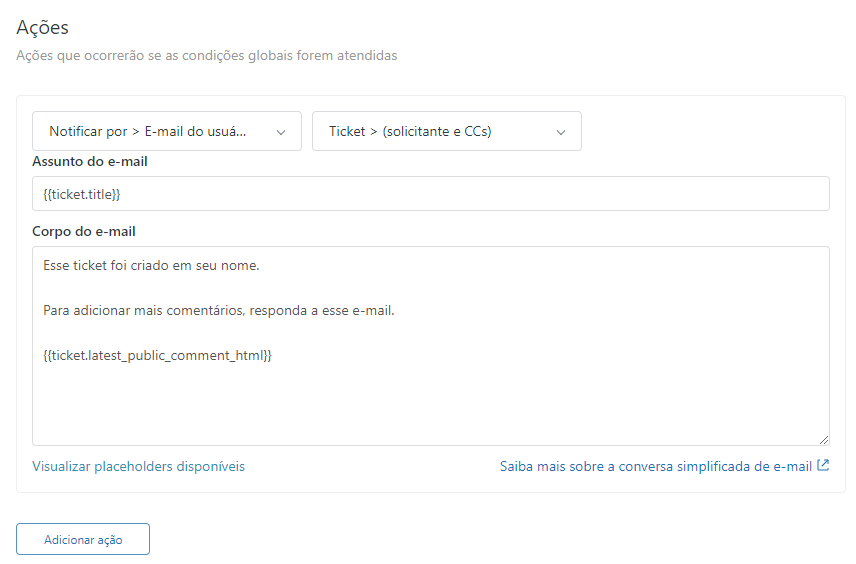This screenshot has height=564, width=856.
Task: Click the {{ticket.latest_public_comment_html}} placeholder line
Action: tap(157, 355)
